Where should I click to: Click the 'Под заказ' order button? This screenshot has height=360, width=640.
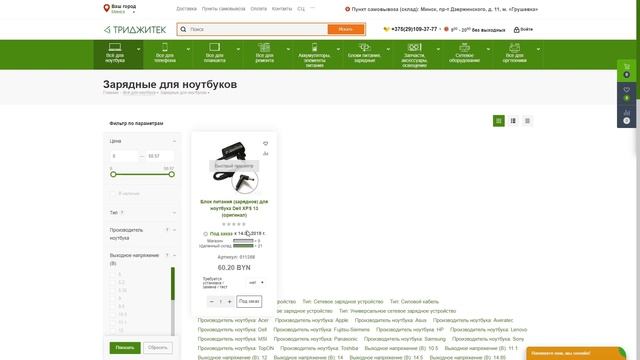pos(249,301)
